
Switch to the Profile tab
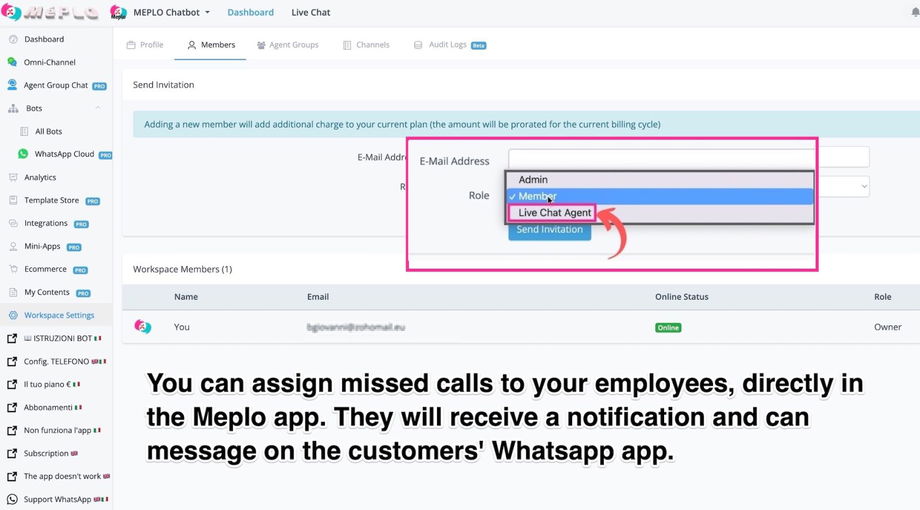click(145, 45)
